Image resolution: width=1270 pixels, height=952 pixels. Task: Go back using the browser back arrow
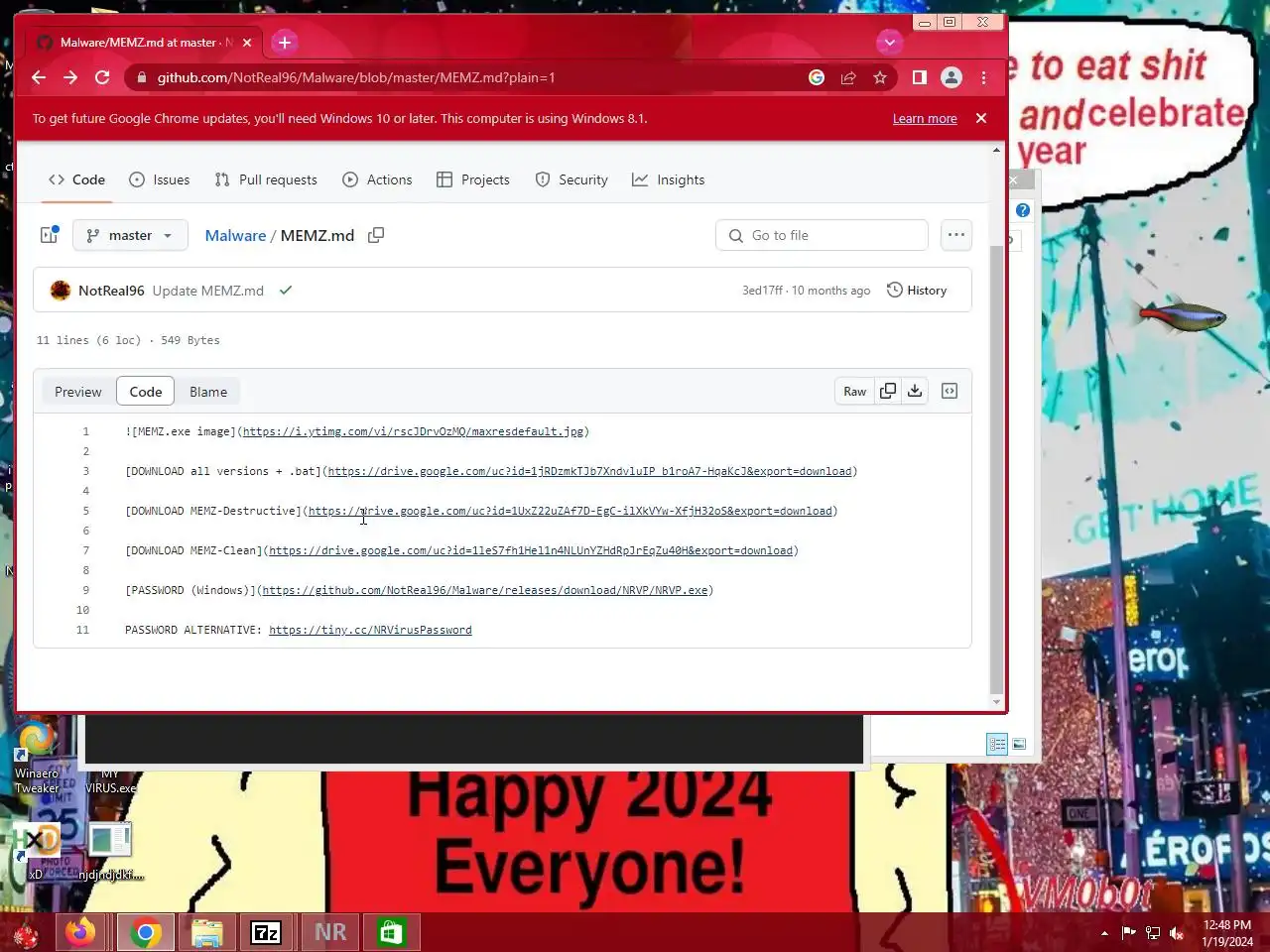tap(39, 77)
